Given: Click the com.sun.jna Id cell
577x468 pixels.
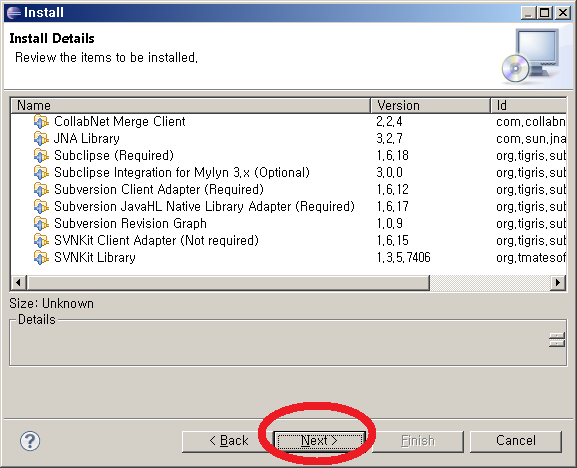Looking at the screenshot, I should click(531, 138).
